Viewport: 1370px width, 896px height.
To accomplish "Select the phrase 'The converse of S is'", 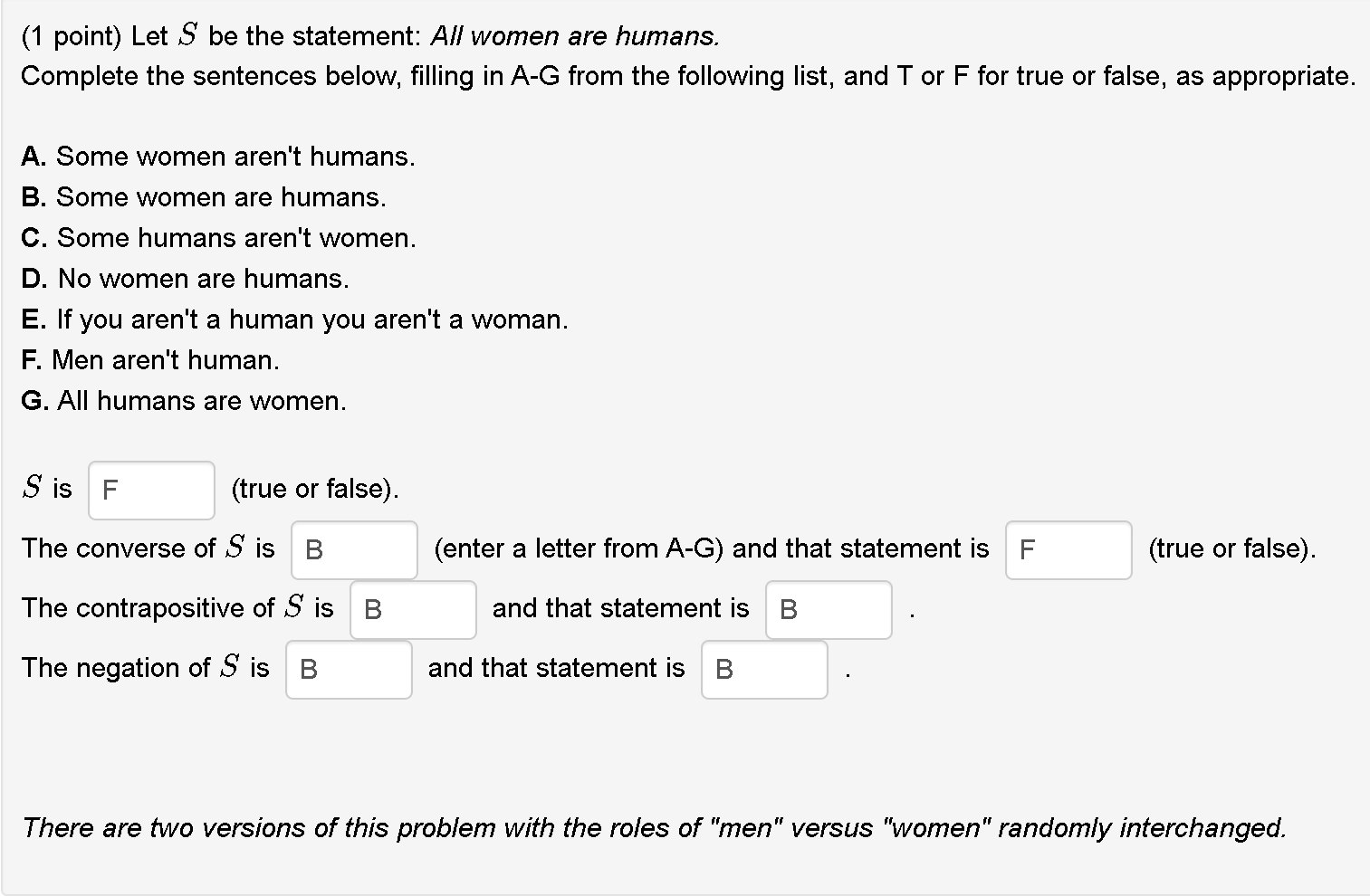I will [148, 548].
